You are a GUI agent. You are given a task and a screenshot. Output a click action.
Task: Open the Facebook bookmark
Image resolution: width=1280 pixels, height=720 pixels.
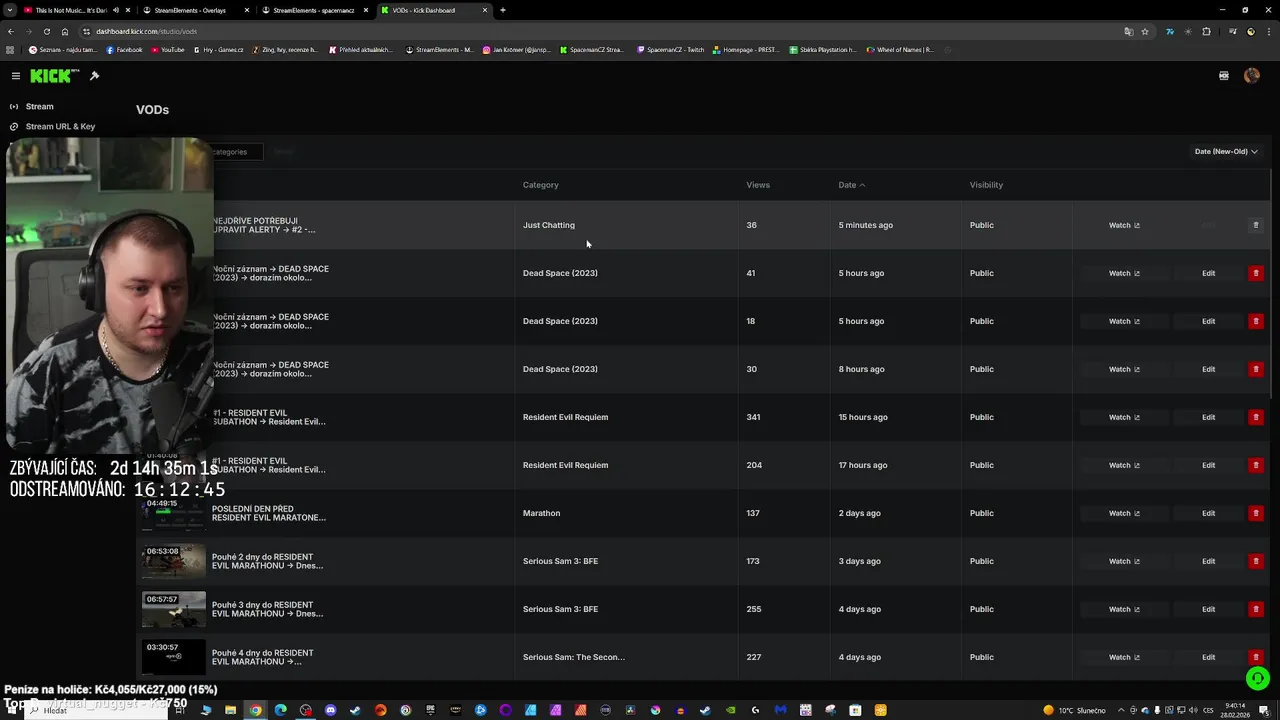pos(124,50)
